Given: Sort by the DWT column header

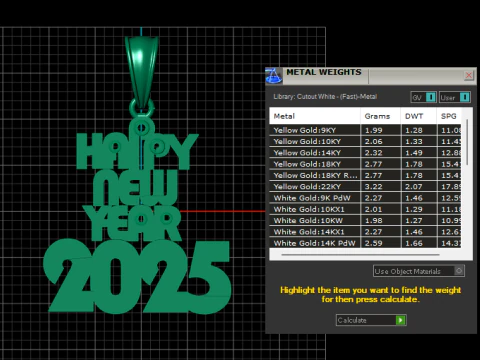Looking at the screenshot, I should [x=418, y=116].
